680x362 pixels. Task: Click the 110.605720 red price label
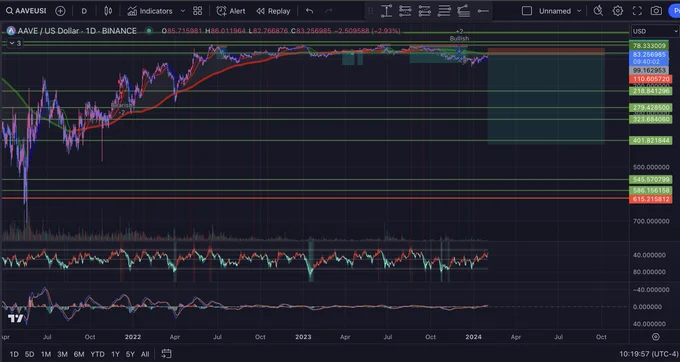pyautogui.click(x=651, y=79)
